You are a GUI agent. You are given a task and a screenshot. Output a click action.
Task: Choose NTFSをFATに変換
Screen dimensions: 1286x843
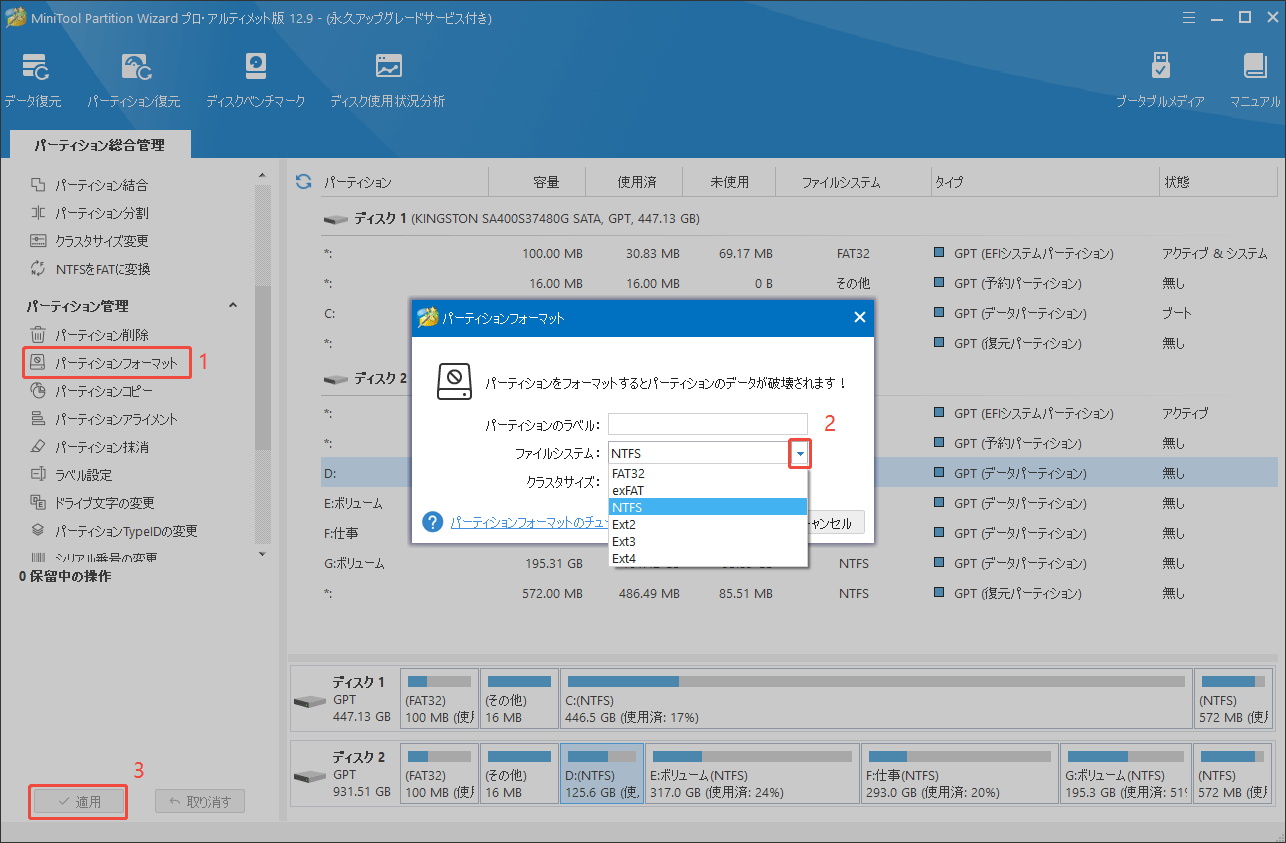click(102, 269)
